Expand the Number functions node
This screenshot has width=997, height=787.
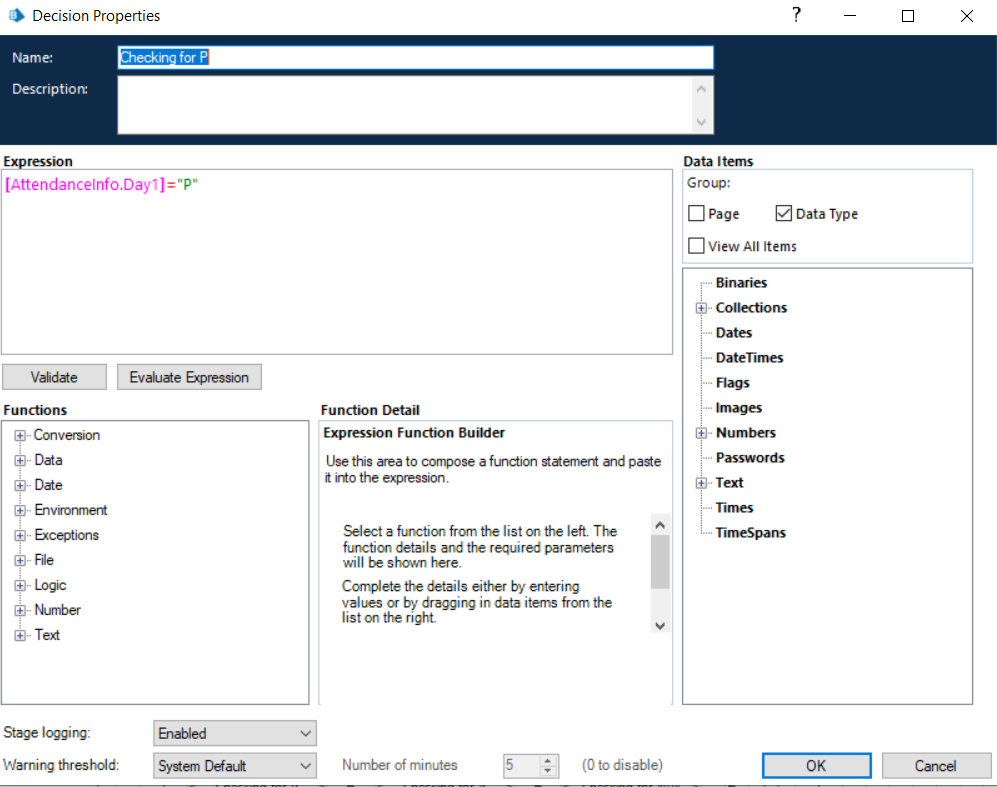pyautogui.click(x=20, y=610)
